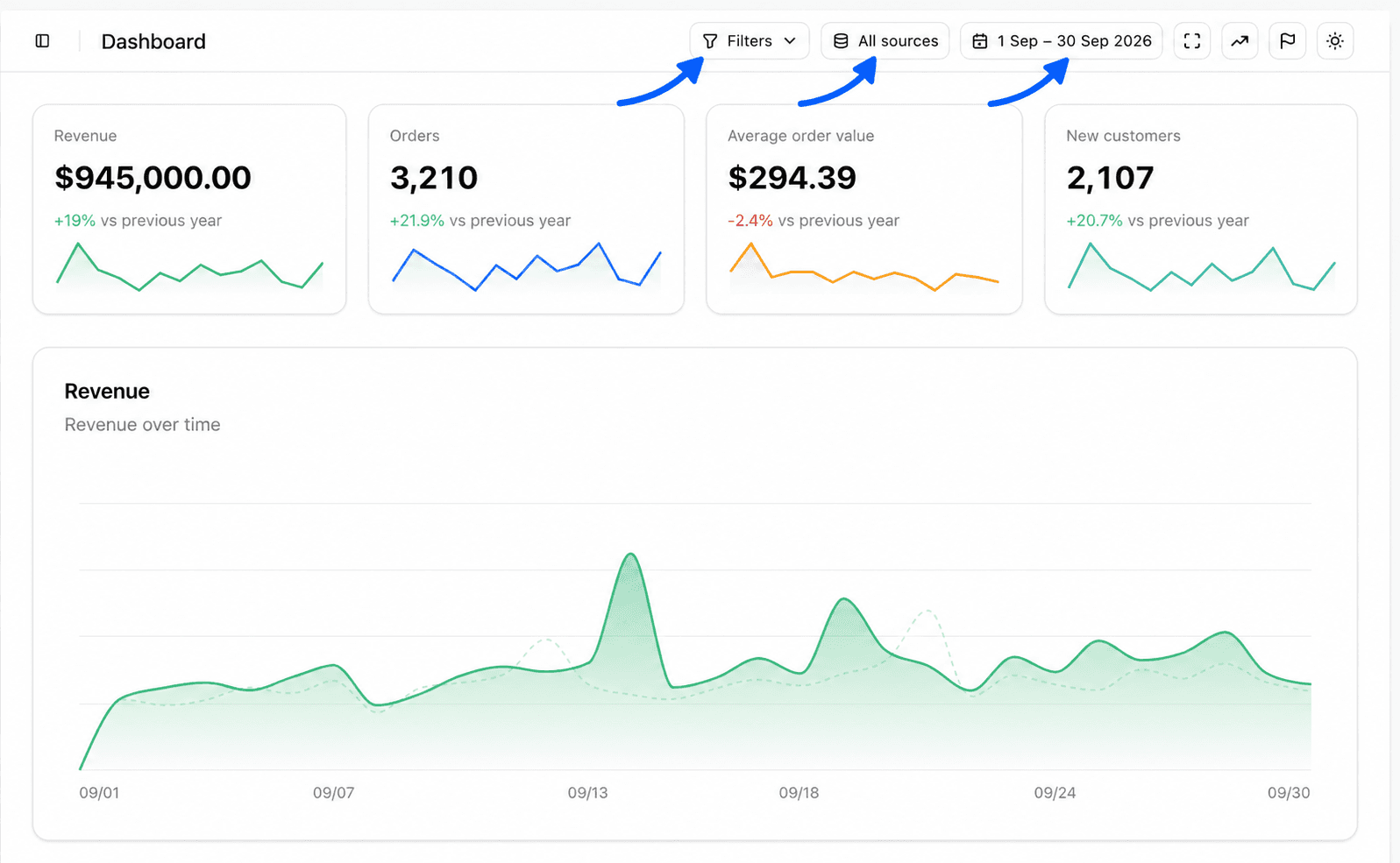Click the 09/18 x-axis label
This screenshot has width=1400, height=863.
799,793
